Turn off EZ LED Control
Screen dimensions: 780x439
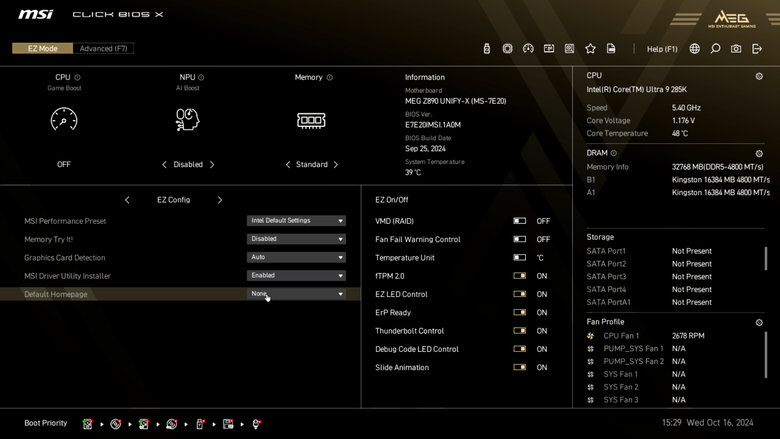(x=519, y=294)
